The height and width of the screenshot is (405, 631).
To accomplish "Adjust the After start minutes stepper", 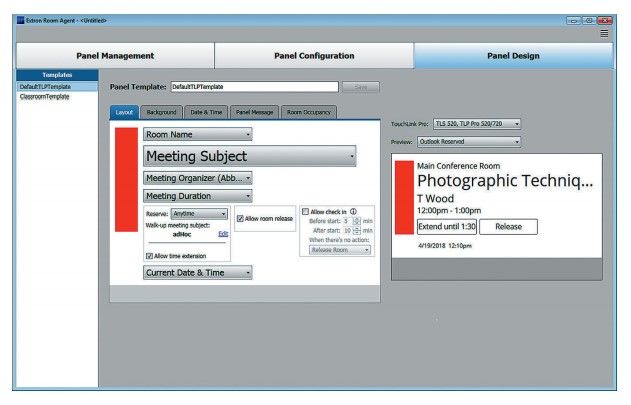I will click(x=357, y=231).
